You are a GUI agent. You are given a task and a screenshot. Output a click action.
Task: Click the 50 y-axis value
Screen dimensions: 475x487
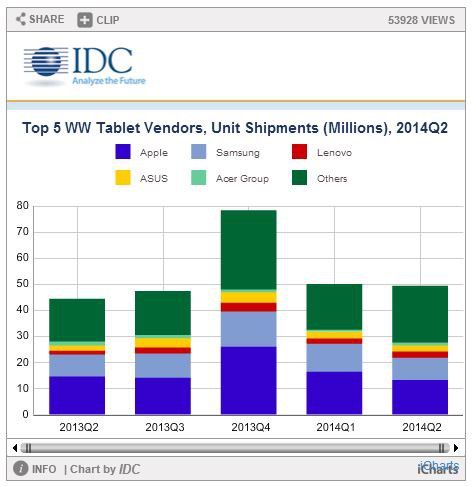point(23,284)
